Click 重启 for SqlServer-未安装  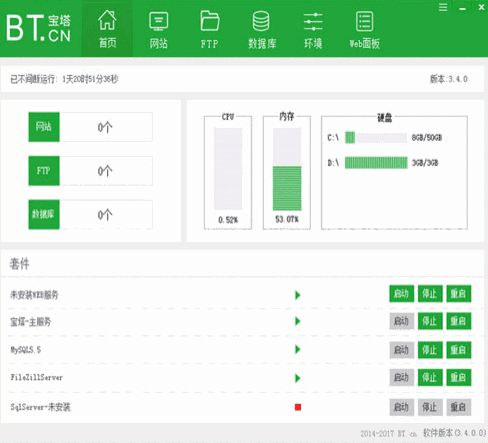[x=459, y=407]
